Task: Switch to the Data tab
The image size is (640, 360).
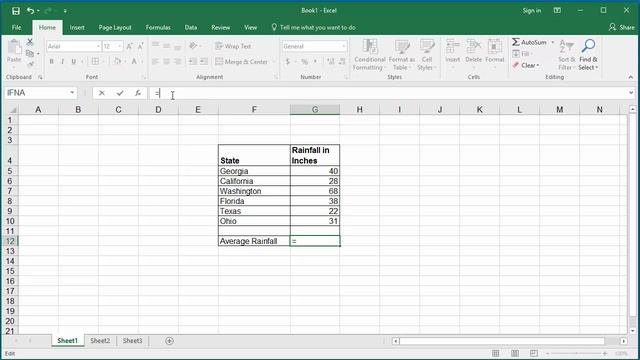Action: 191,27
